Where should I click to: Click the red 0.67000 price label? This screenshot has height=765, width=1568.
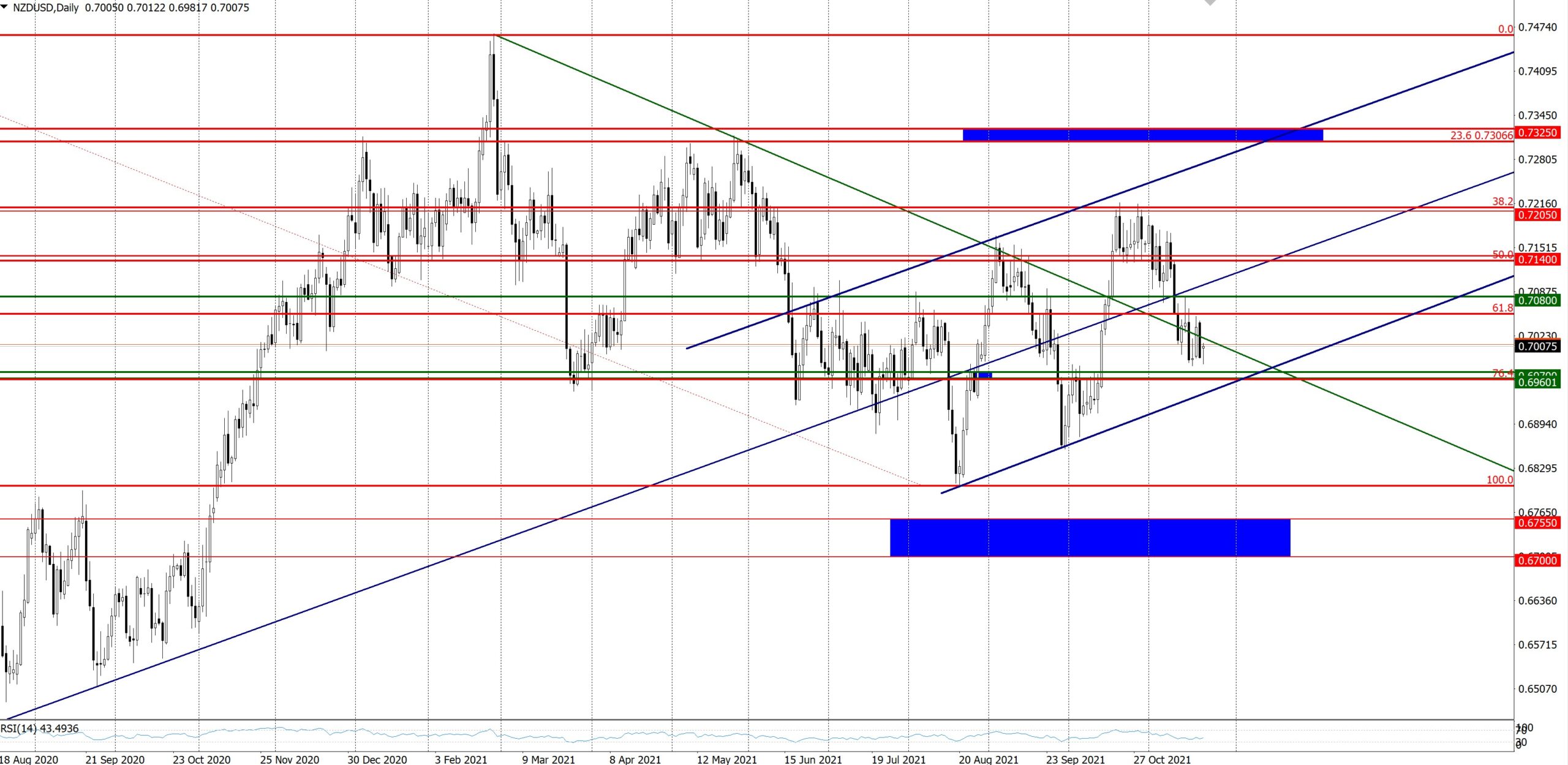[x=1537, y=560]
